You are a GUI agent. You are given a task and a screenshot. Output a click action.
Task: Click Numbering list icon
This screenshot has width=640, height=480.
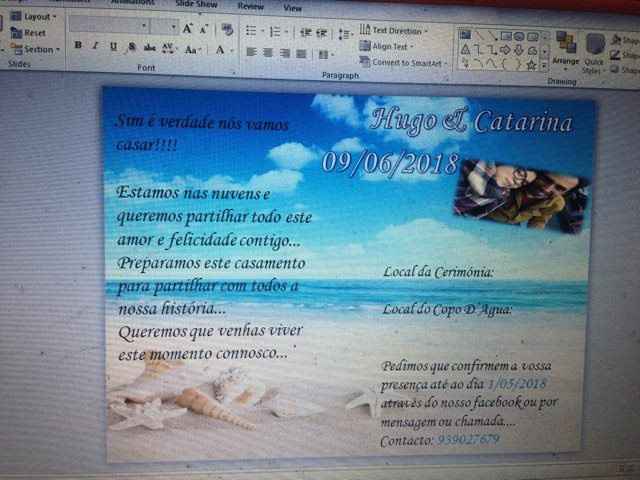[x=276, y=32]
